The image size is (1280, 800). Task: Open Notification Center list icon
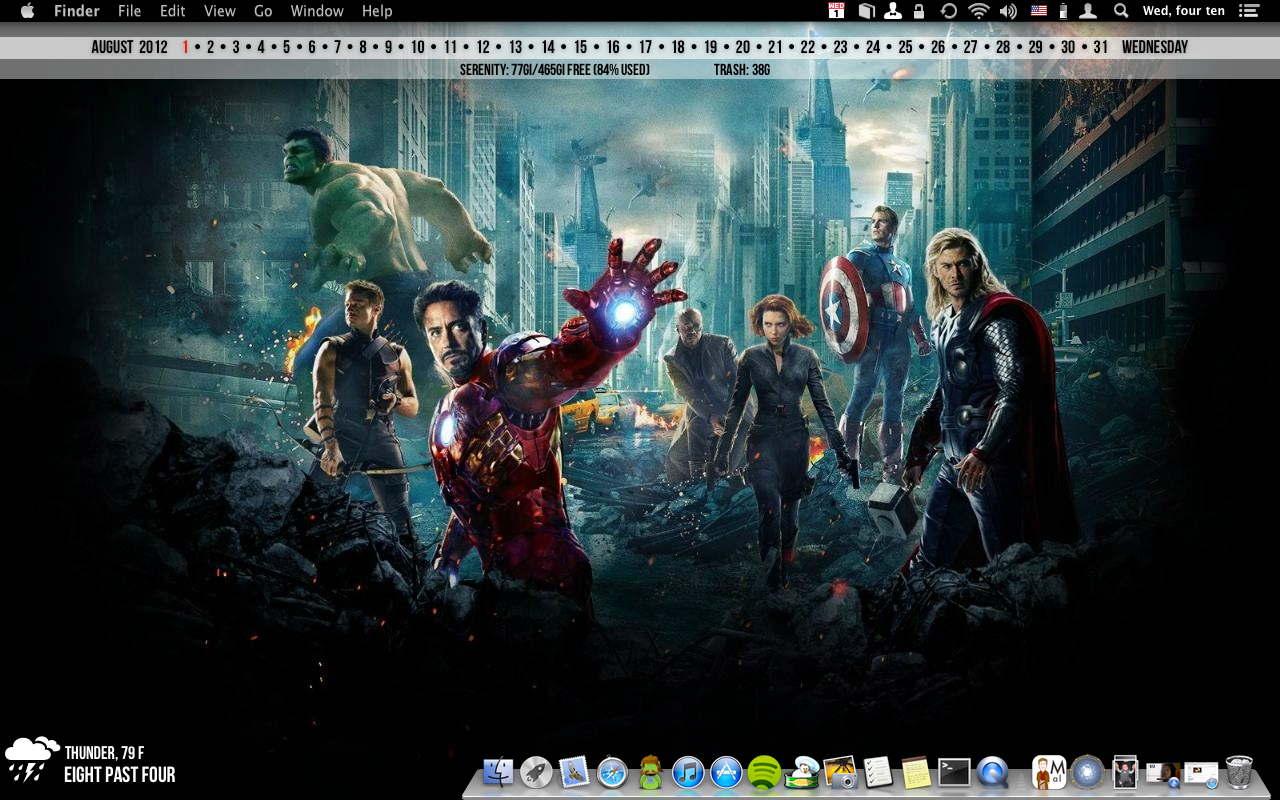pyautogui.click(x=1248, y=11)
